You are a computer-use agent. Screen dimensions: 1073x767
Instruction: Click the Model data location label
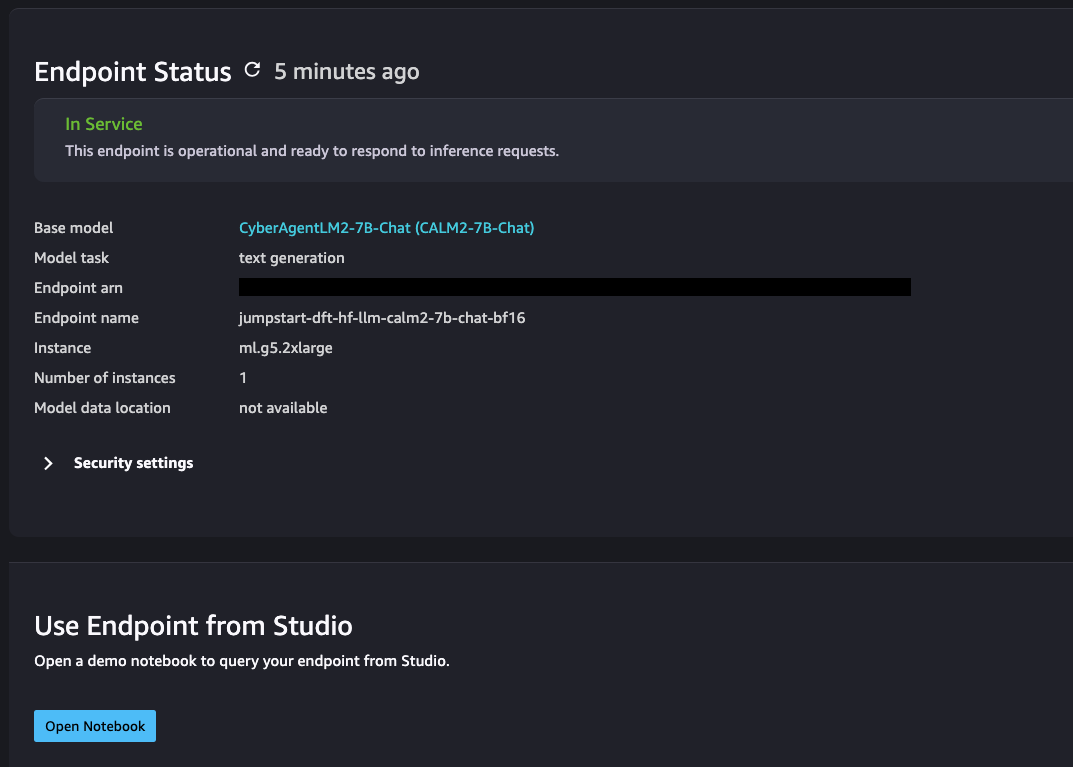[x=102, y=408]
